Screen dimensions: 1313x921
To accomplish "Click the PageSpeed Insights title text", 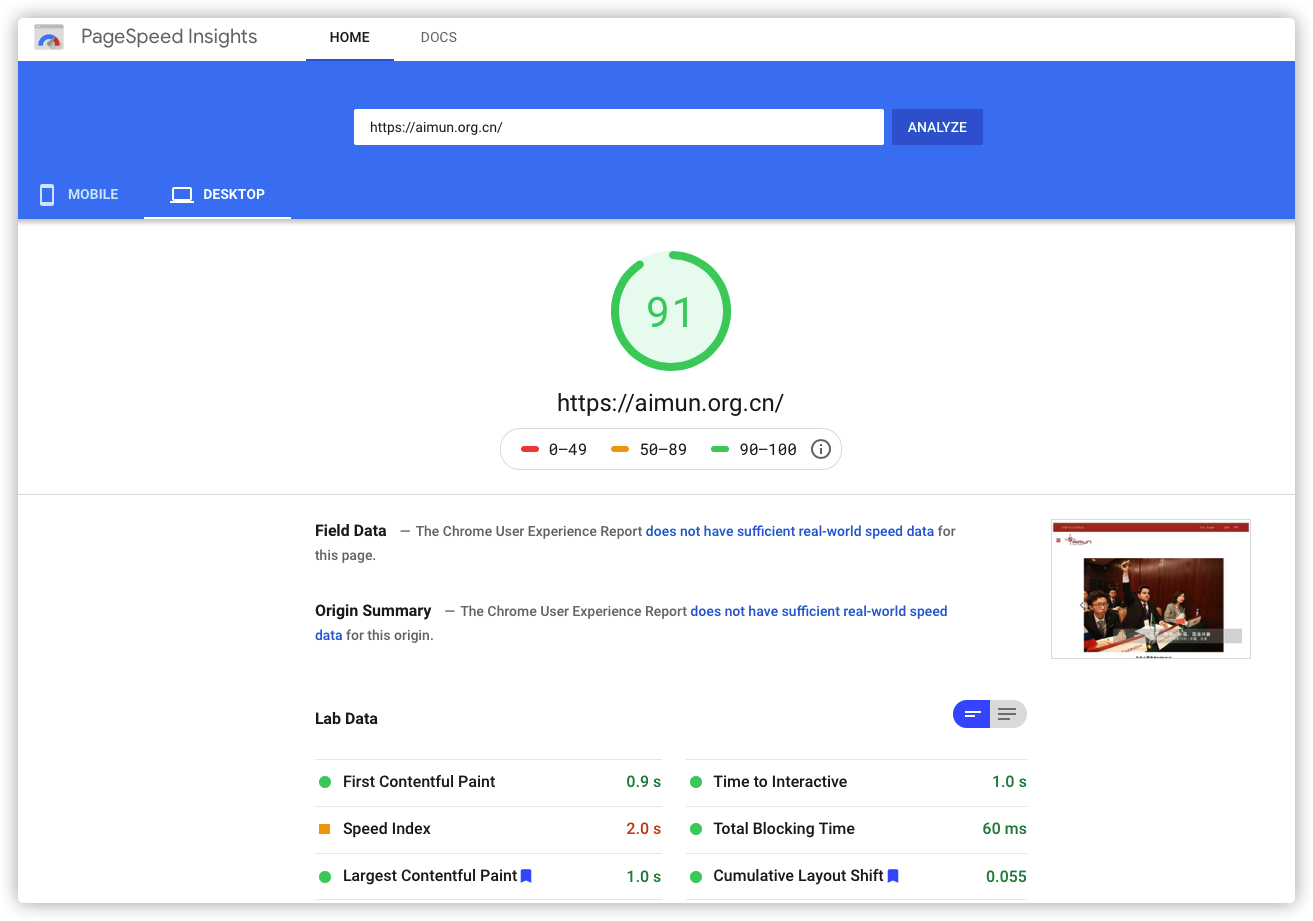I will [x=169, y=37].
